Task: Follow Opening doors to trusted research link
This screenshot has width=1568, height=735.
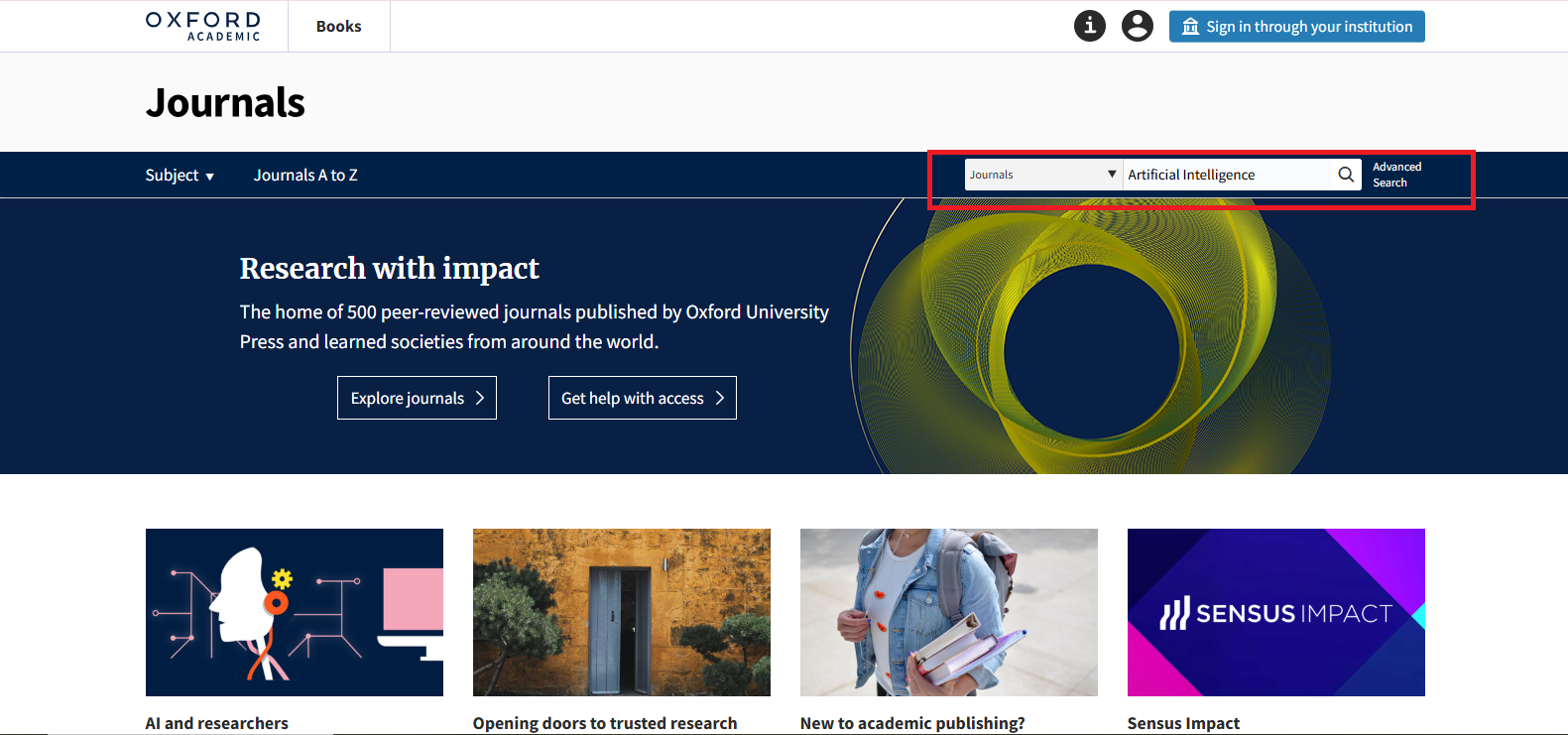Action: tap(605, 723)
